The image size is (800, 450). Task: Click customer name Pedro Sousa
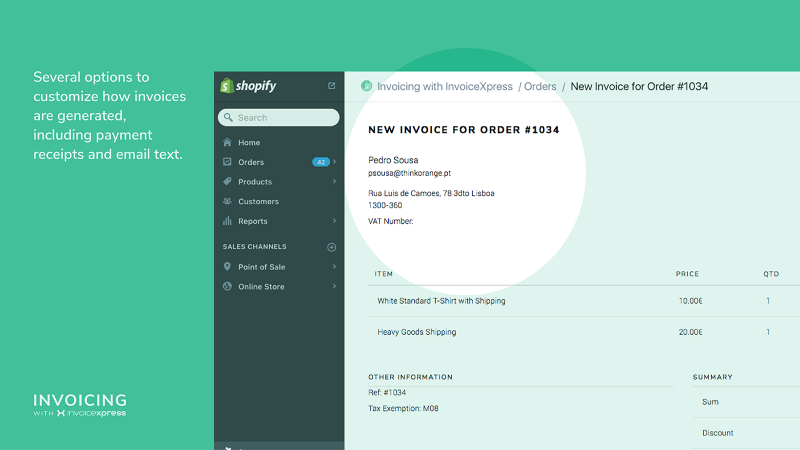(x=393, y=160)
